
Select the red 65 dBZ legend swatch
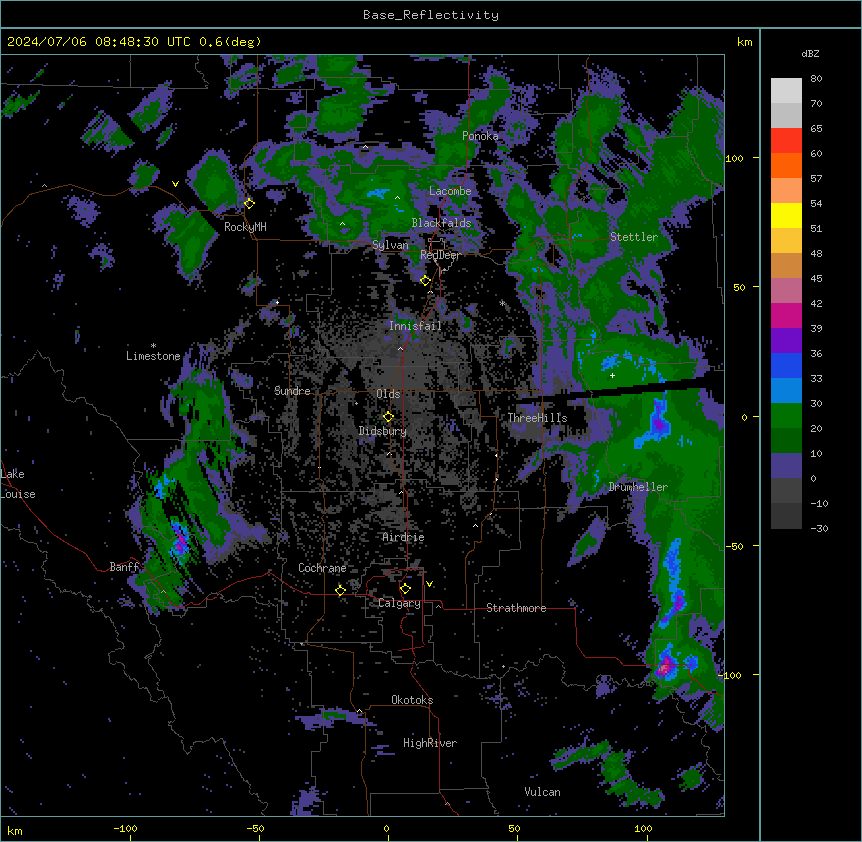(x=786, y=140)
